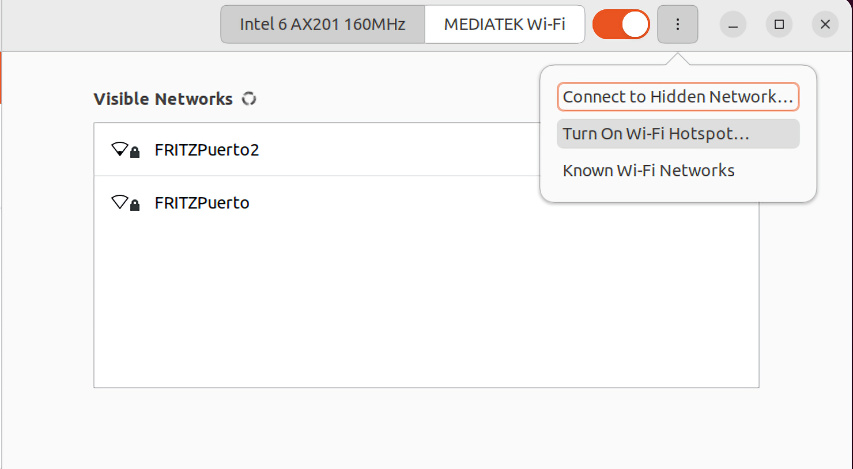Maximize the Wi-Fi settings window
The height and width of the screenshot is (469, 853).
point(779,24)
